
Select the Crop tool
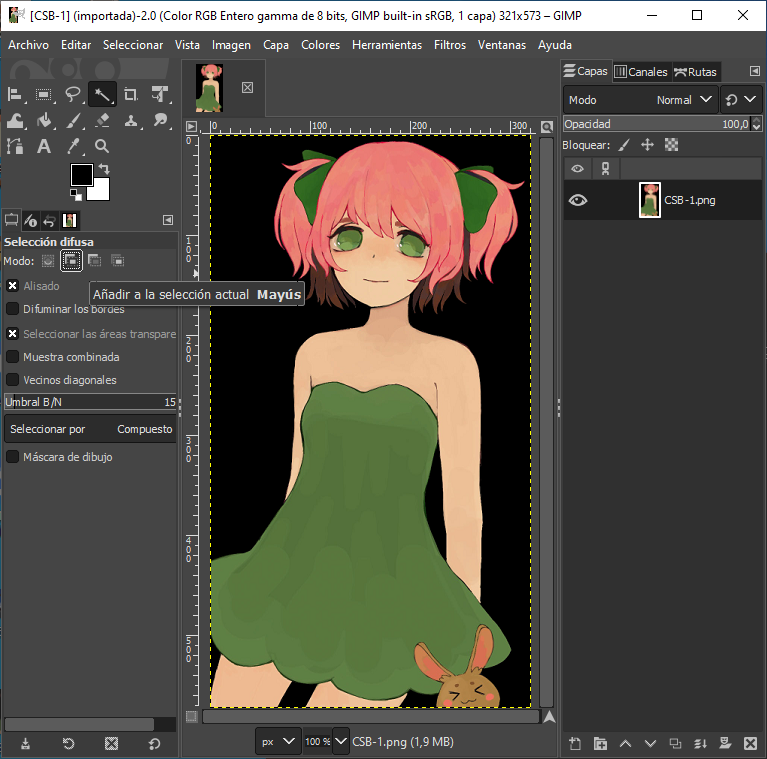coord(131,94)
